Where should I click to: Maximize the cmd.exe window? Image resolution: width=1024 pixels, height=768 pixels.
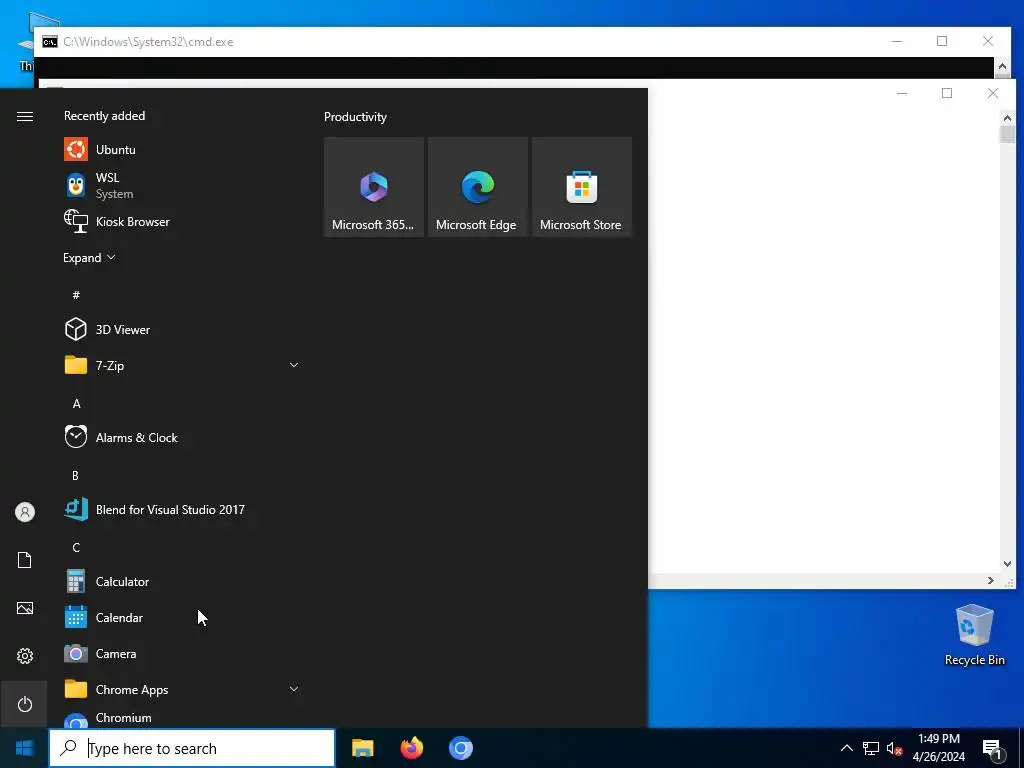942,41
